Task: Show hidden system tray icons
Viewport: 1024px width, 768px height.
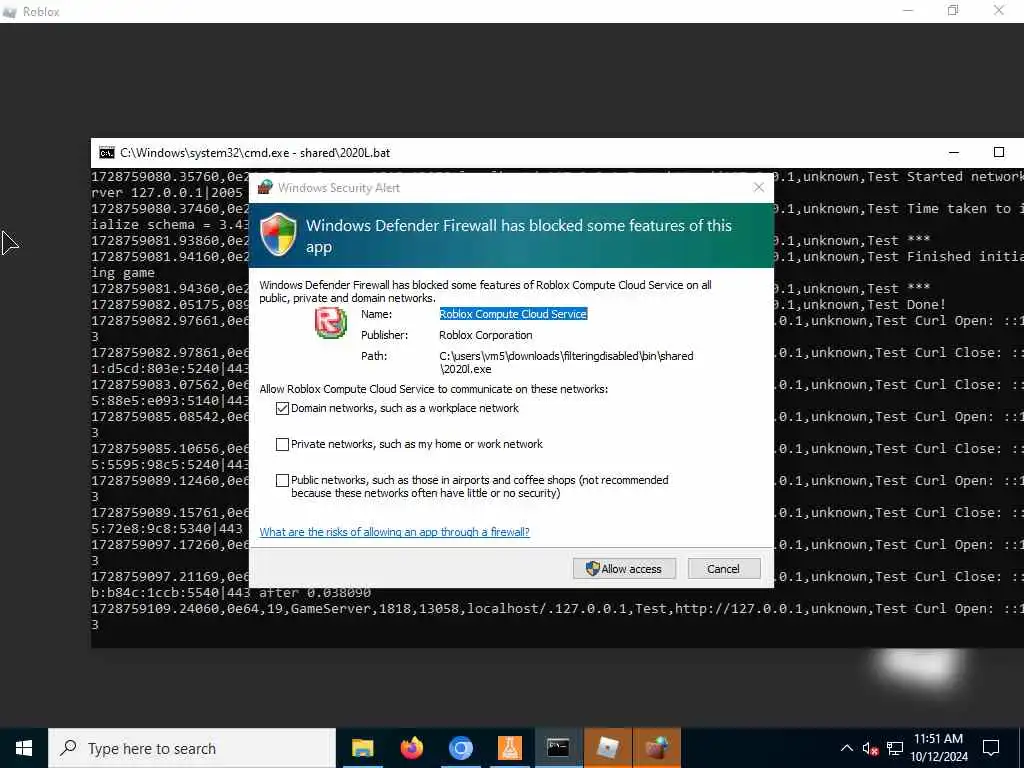Action: [846, 748]
